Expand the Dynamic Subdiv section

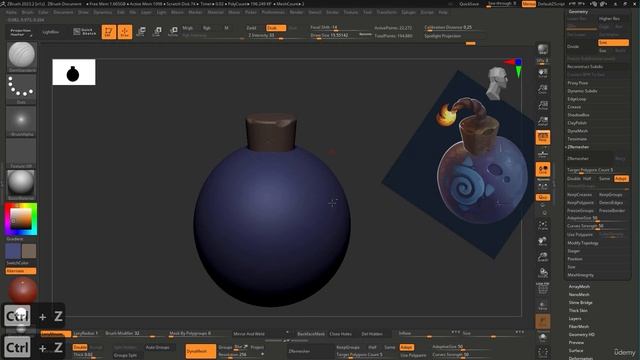point(582,91)
